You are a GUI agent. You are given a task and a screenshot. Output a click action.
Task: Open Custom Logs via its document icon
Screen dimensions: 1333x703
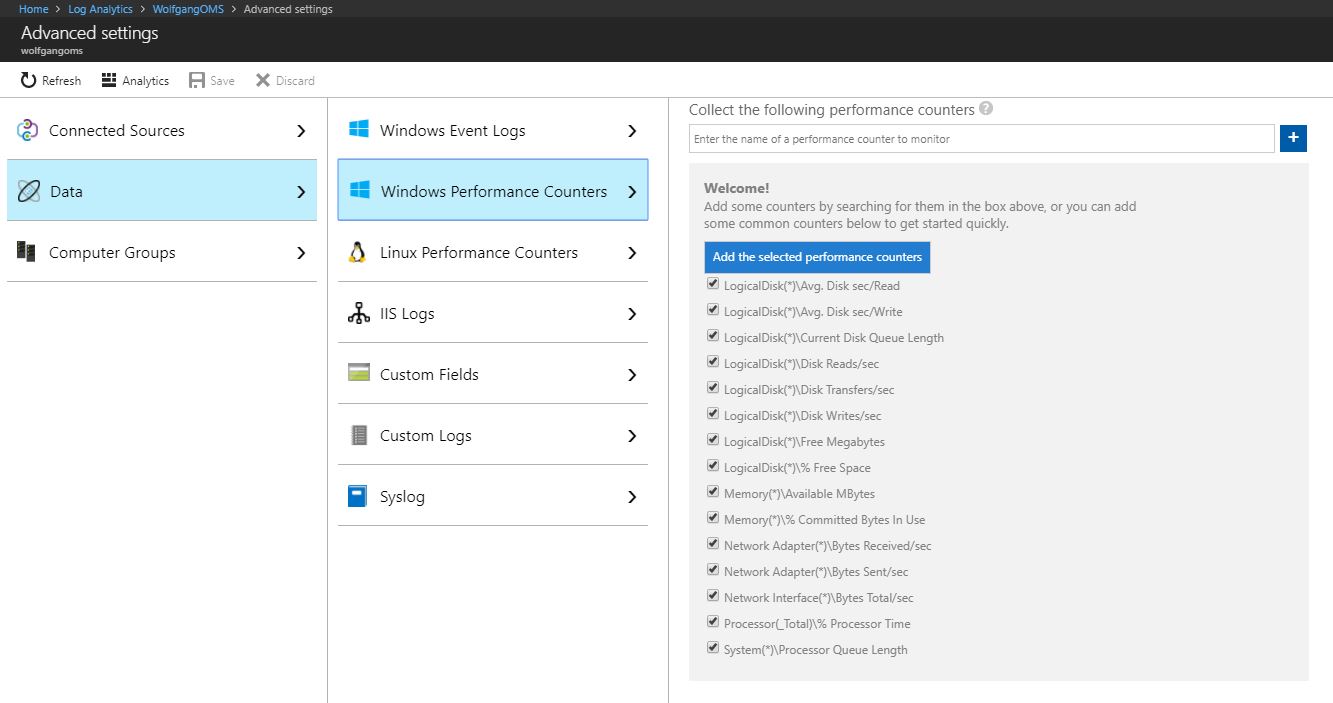click(360, 435)
